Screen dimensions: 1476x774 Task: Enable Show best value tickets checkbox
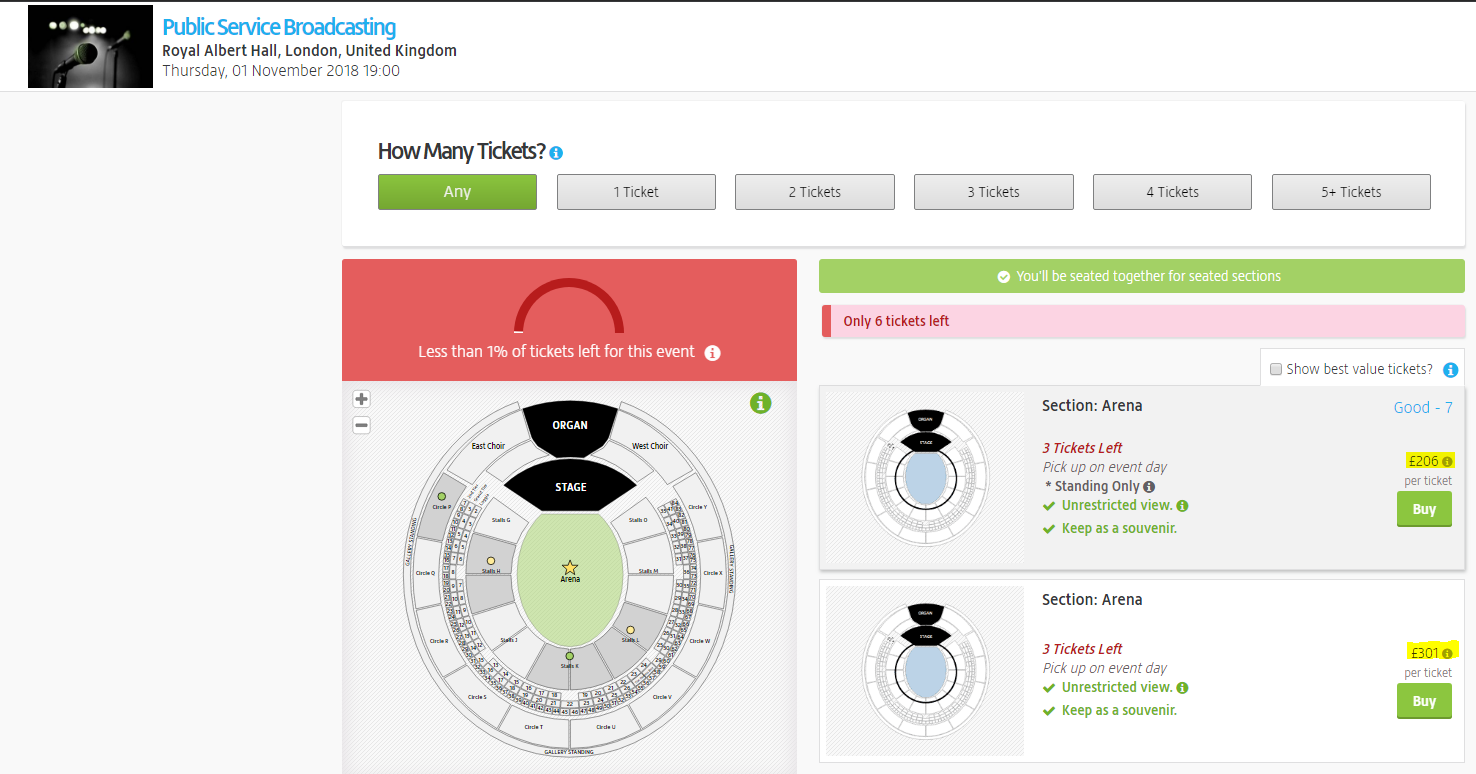pyautogui.click(x=1275, y=370)
